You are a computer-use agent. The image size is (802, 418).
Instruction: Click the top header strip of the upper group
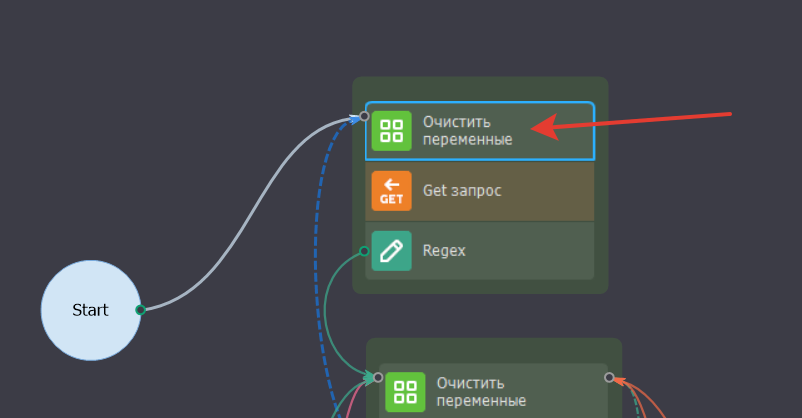(x=480, y=89)
